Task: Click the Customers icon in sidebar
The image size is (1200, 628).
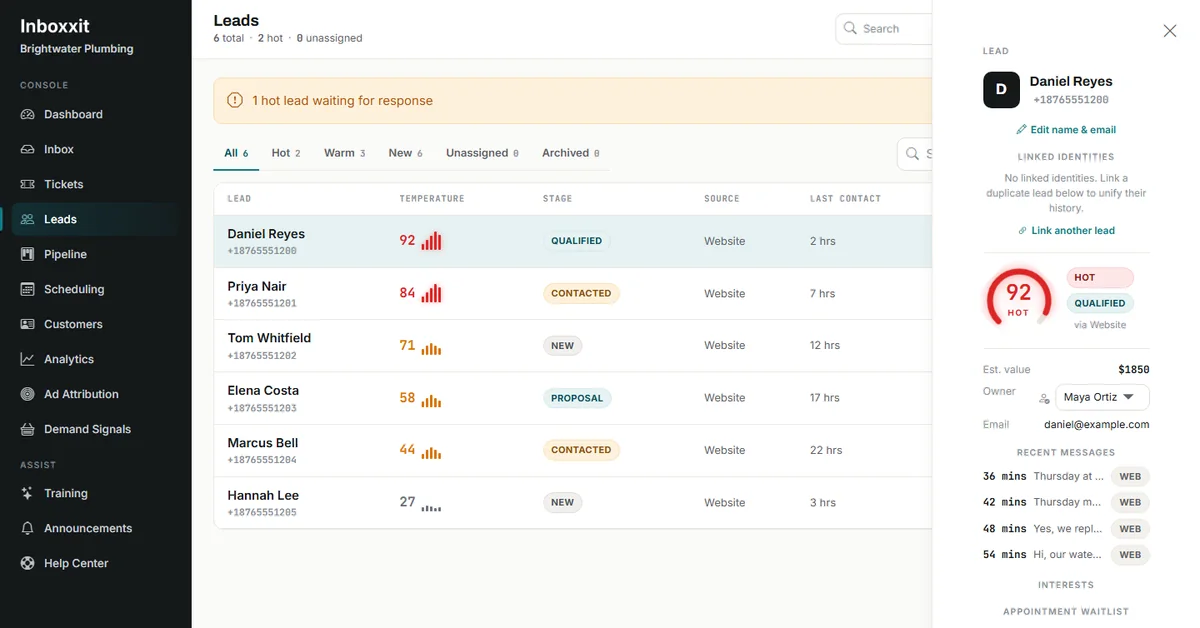Action: tap(28, 324)
